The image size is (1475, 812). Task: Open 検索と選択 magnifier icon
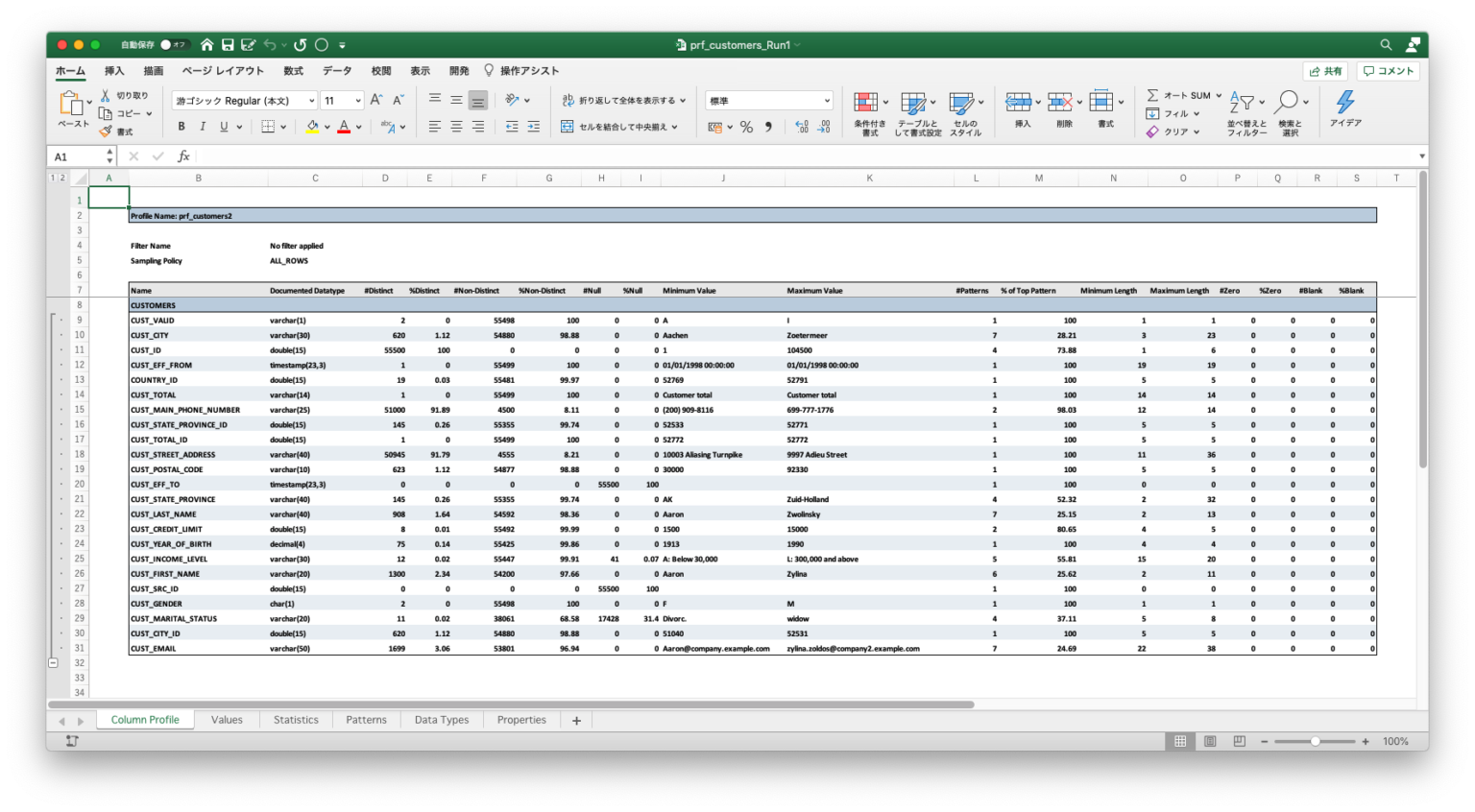1290,100
